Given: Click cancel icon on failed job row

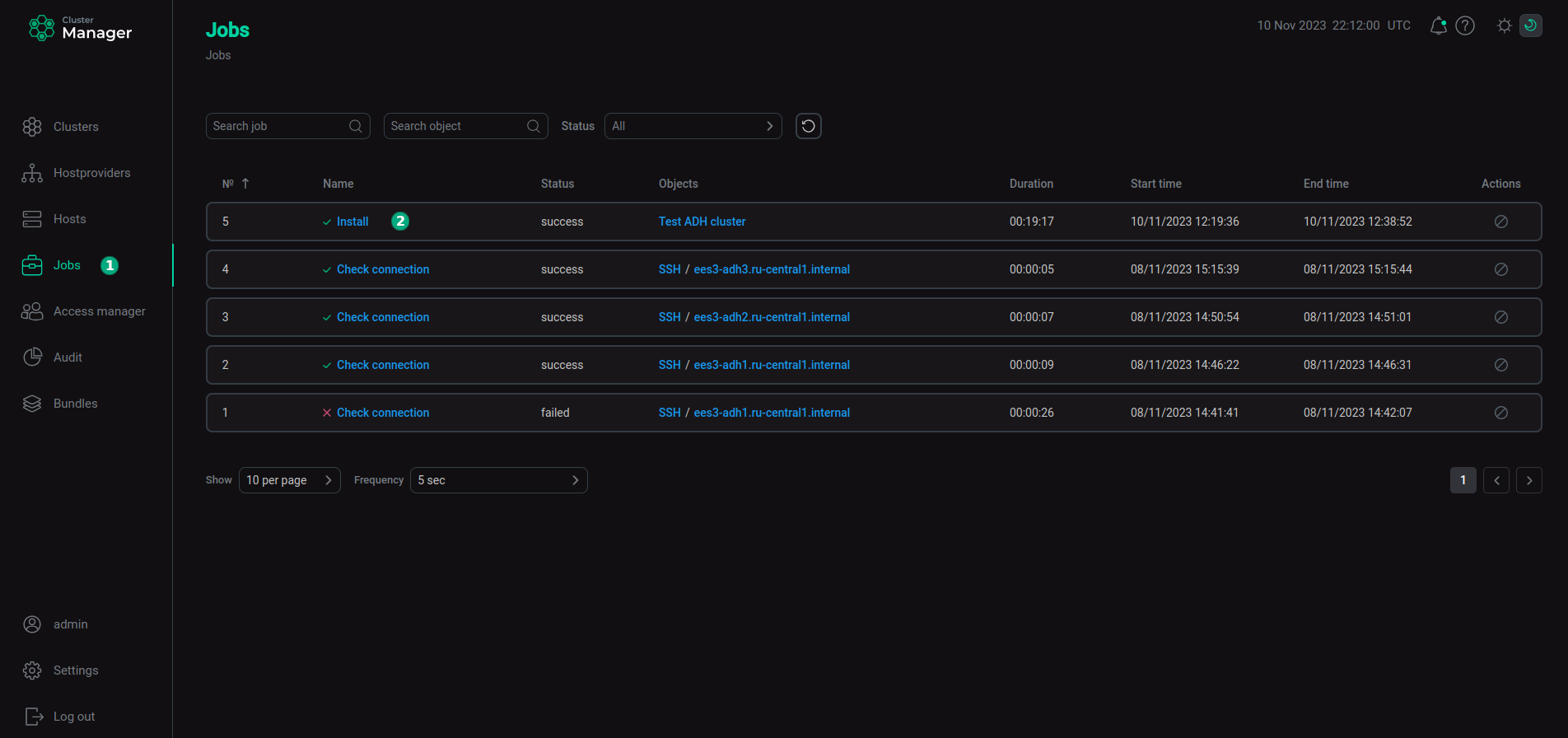Looking at the screenshot, I should pos(1500,413).
